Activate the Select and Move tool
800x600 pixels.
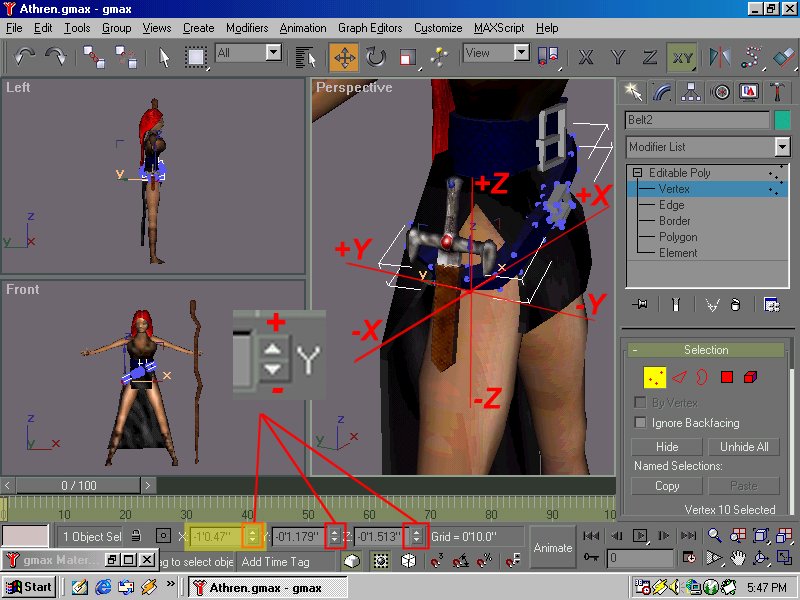coord(344,57)
